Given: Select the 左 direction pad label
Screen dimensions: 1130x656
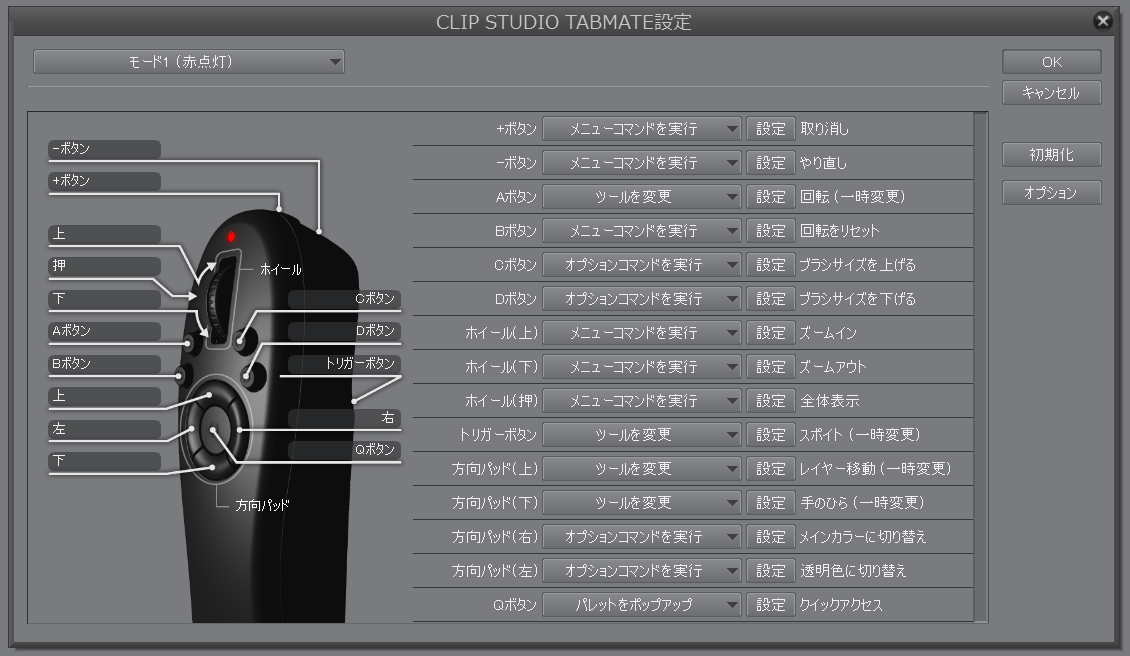Looking at the screenshot, I should (104, 430).
